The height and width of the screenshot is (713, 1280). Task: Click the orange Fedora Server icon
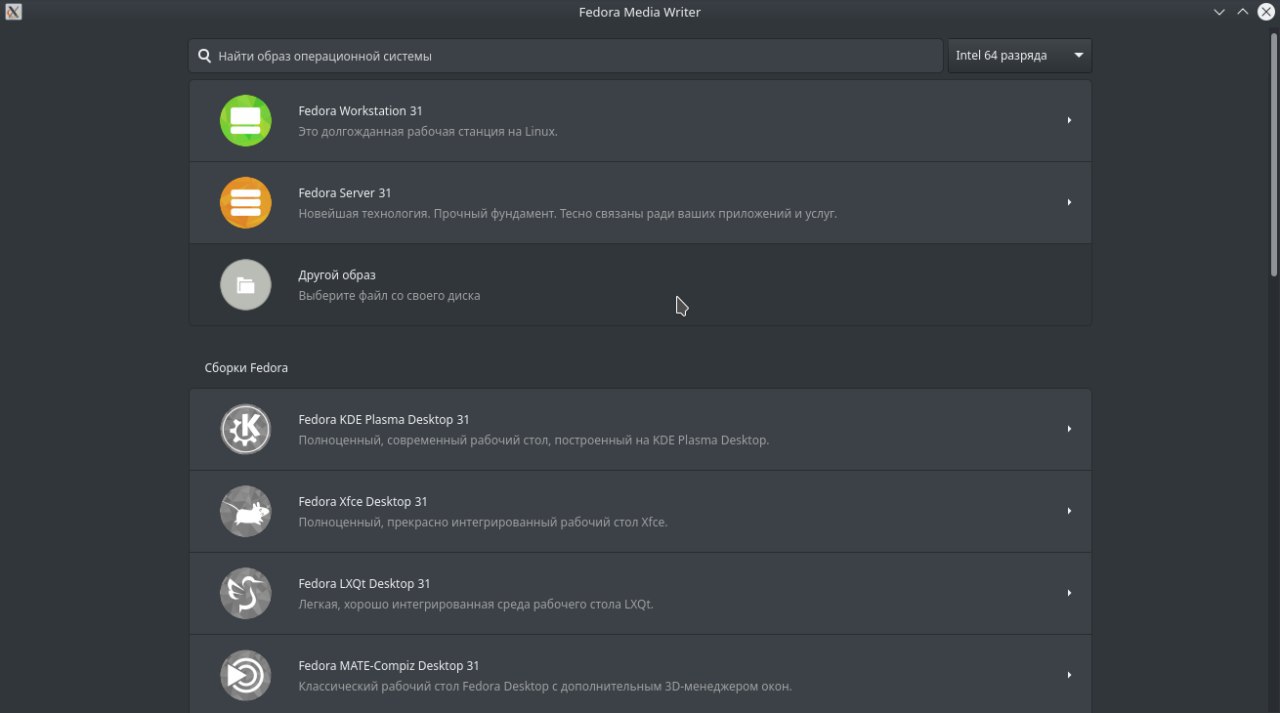pyautogui.click(x=246, y=203)
